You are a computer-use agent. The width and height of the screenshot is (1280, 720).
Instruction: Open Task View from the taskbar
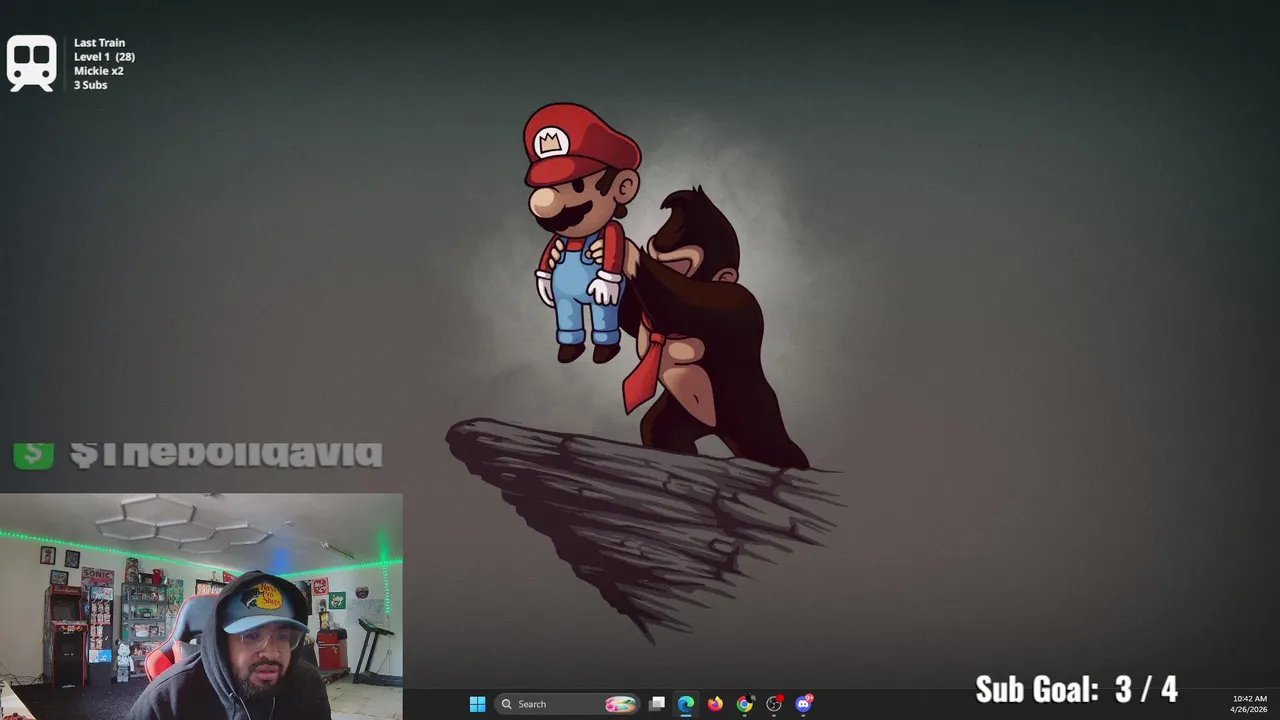point(657,704)
